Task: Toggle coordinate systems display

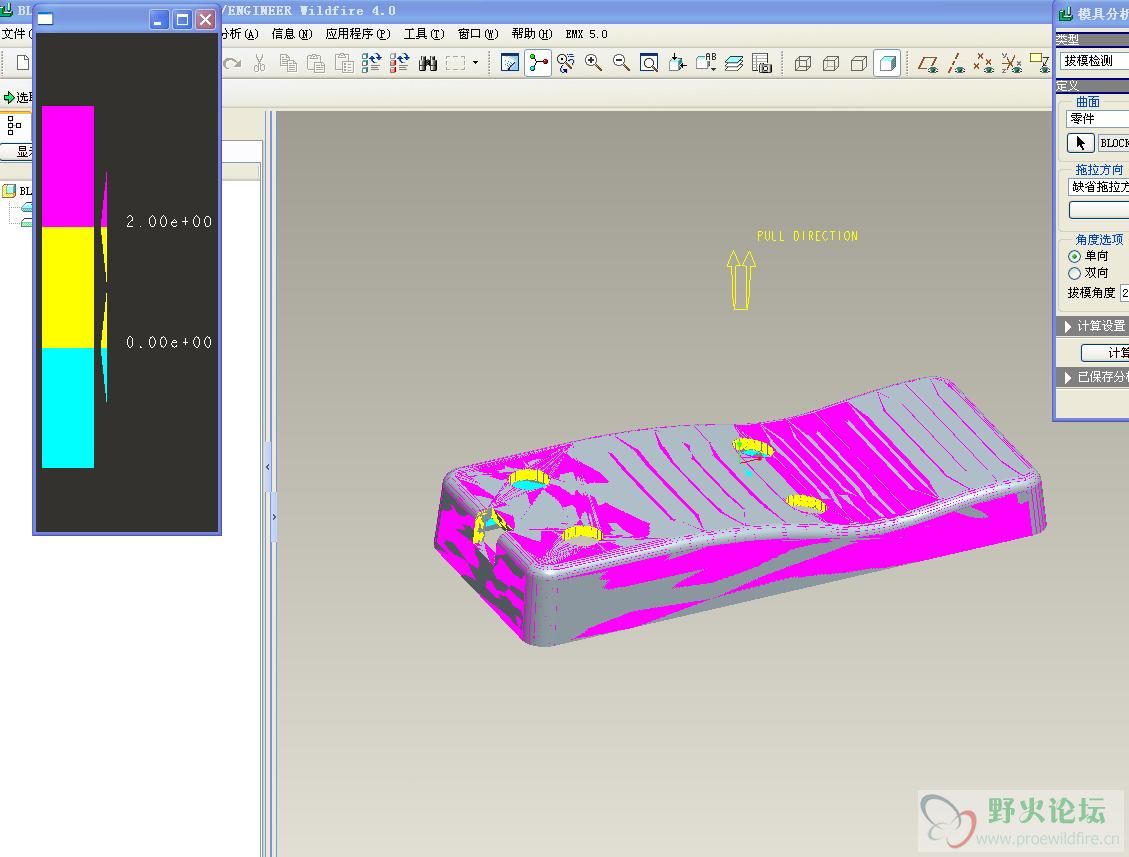Action: click(1012, 63)
